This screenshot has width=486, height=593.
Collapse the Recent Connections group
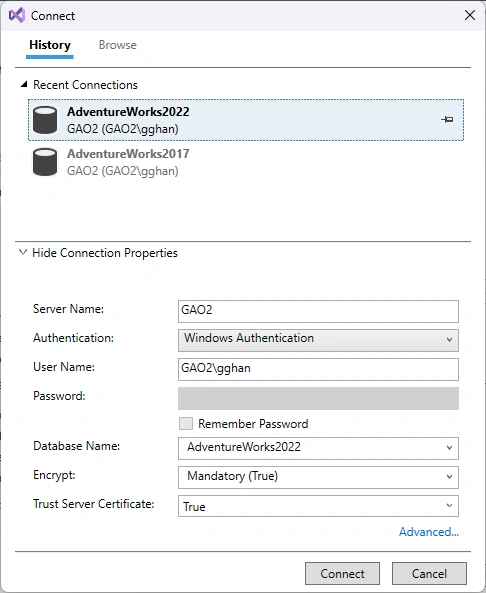[x=24, y=84]
